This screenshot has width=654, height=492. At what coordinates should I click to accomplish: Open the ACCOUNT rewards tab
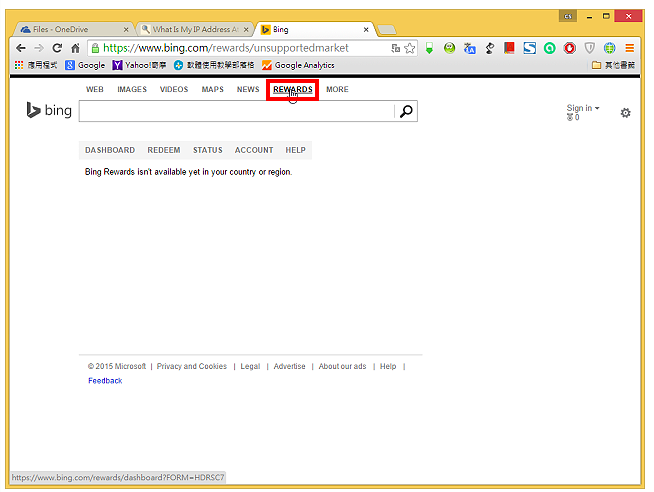point(254,150)
